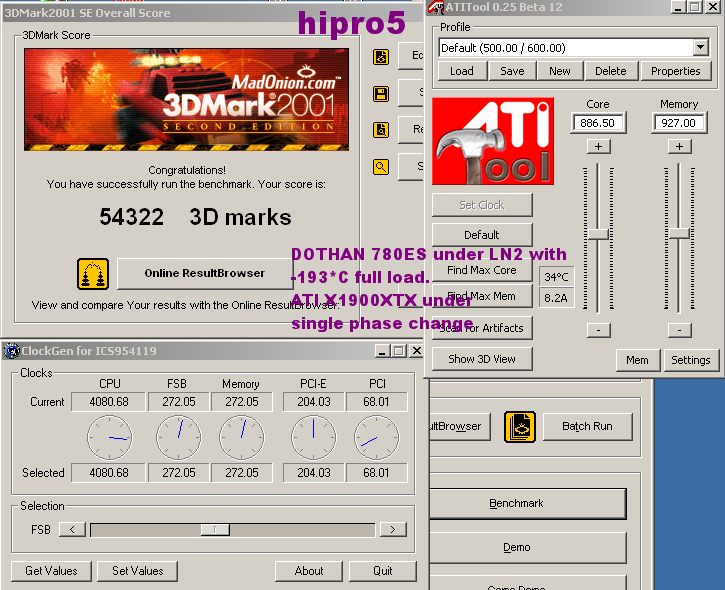725x590 pixels.
Task: Click Show 3D View button
Action: tap(482, 359)
